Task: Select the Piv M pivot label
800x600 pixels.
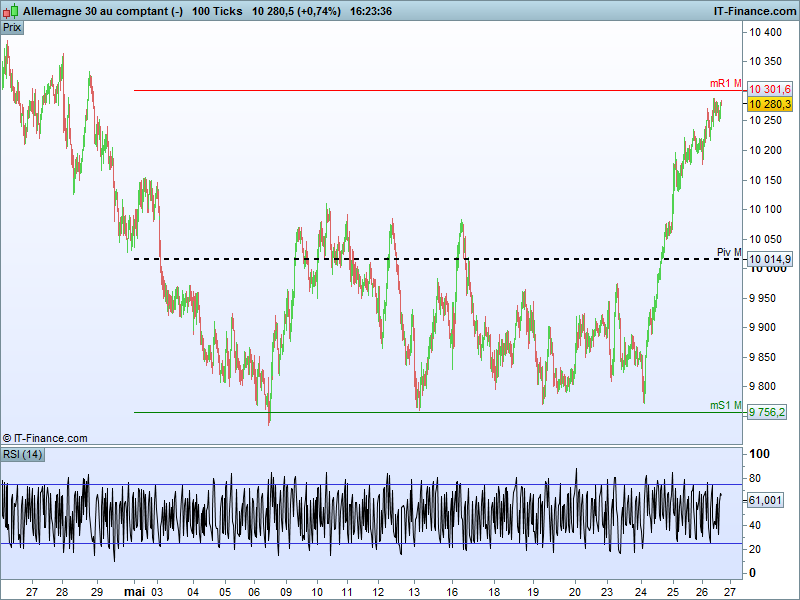Action: coord(729,252)
